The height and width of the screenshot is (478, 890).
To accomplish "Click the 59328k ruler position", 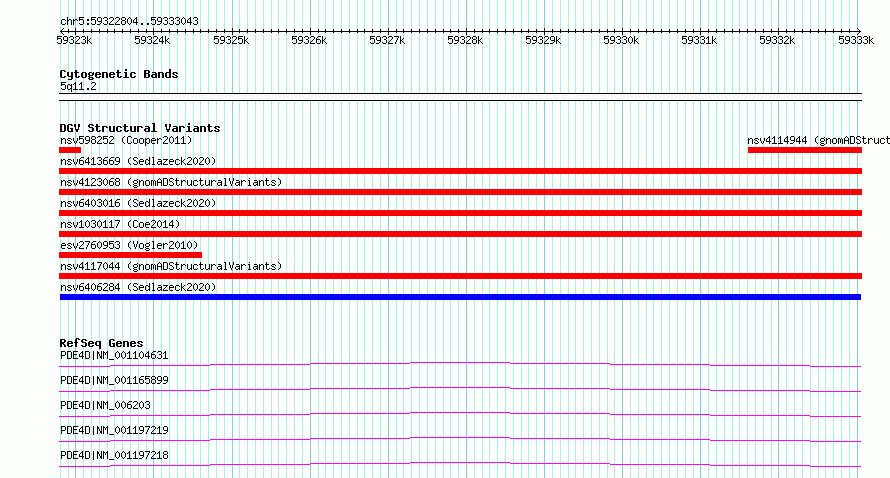I will pos(465,40).
